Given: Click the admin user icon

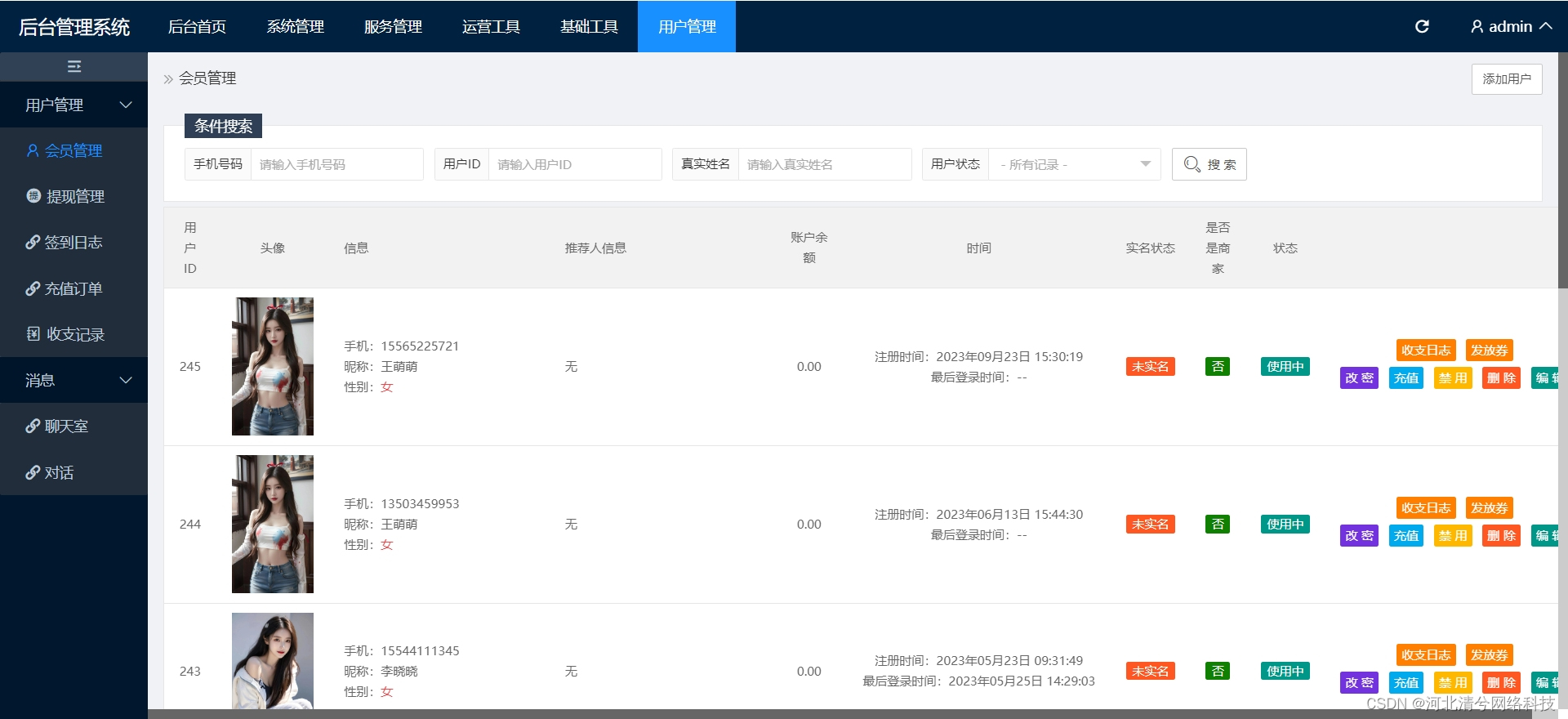Looking at the screenshot, I should point(1477,26).
